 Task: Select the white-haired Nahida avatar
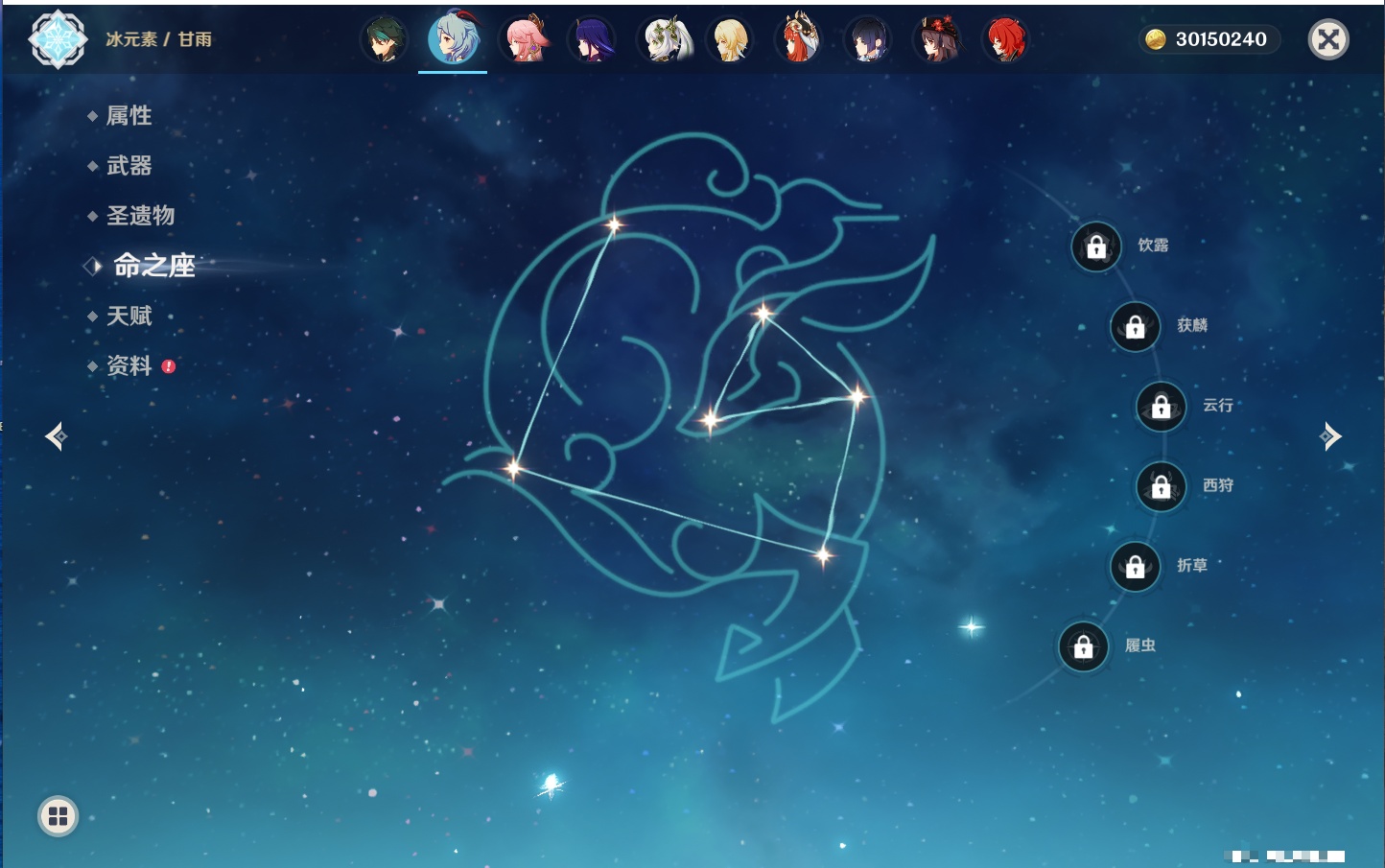coord(665,39)
